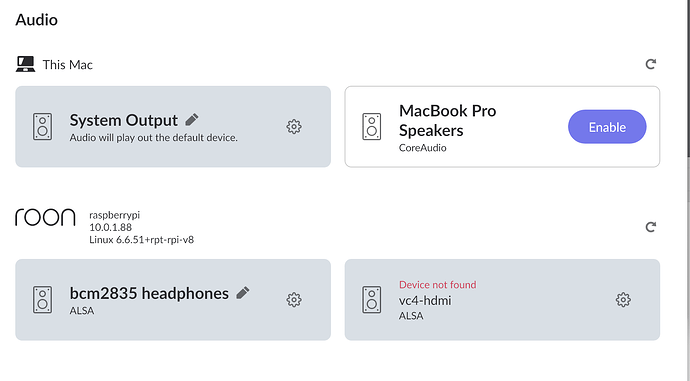Screen dimensions: 690x381
Task: Open bcm2835 headphones settings gear
Action: 294,300
